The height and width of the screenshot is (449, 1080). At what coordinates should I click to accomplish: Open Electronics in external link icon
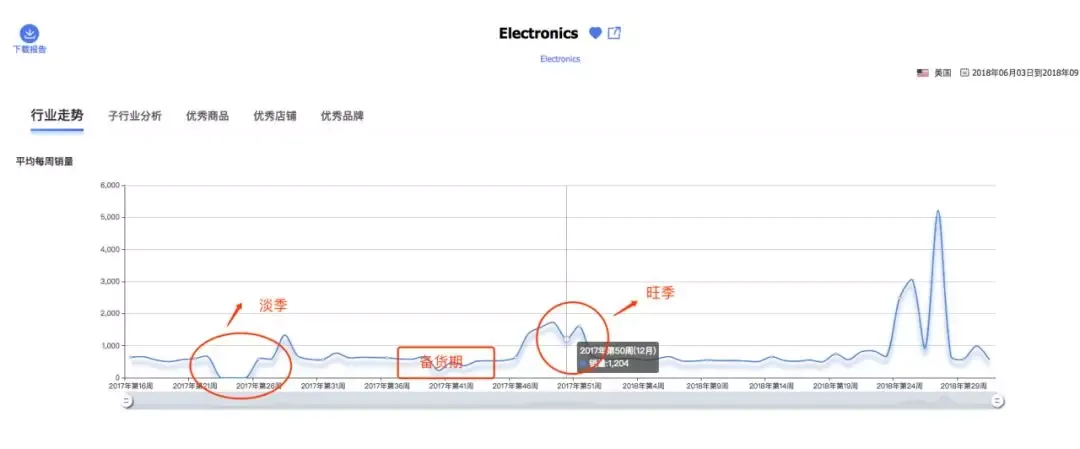coord(614,32)
